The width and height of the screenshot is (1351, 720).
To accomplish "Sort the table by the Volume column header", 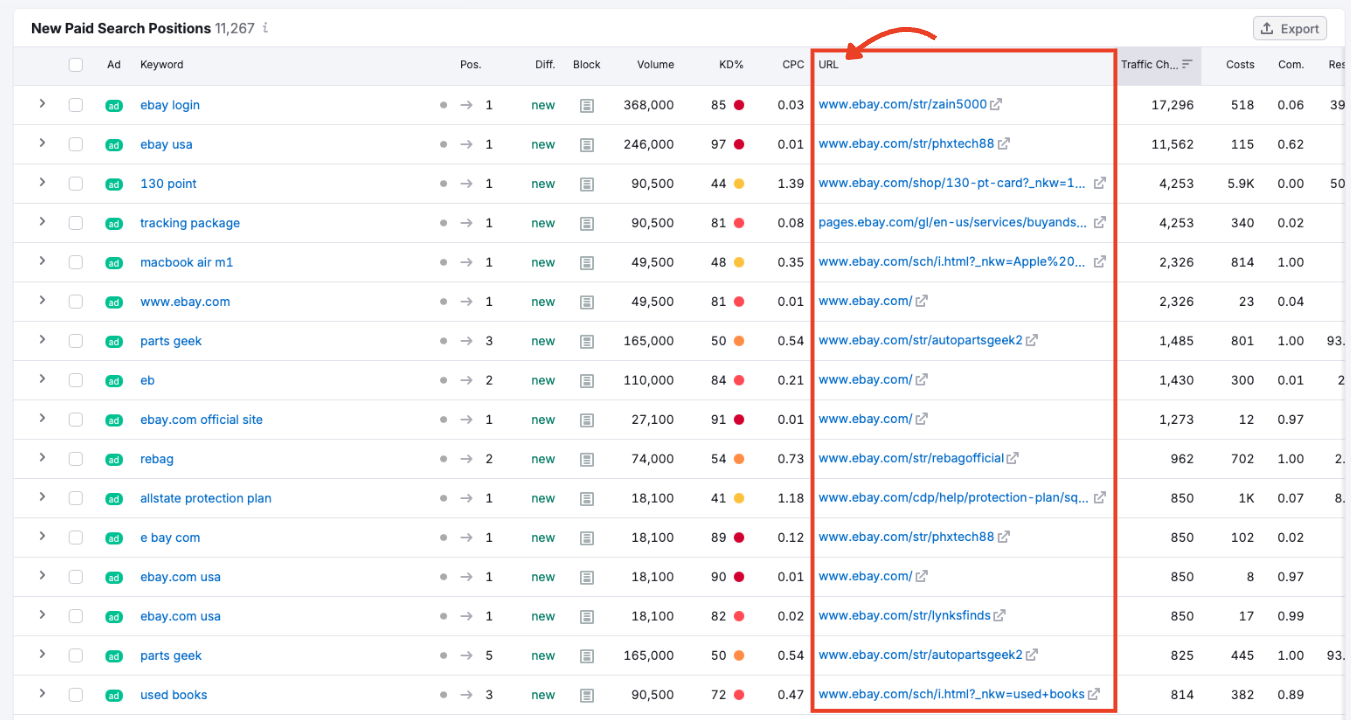I will 655,64.
